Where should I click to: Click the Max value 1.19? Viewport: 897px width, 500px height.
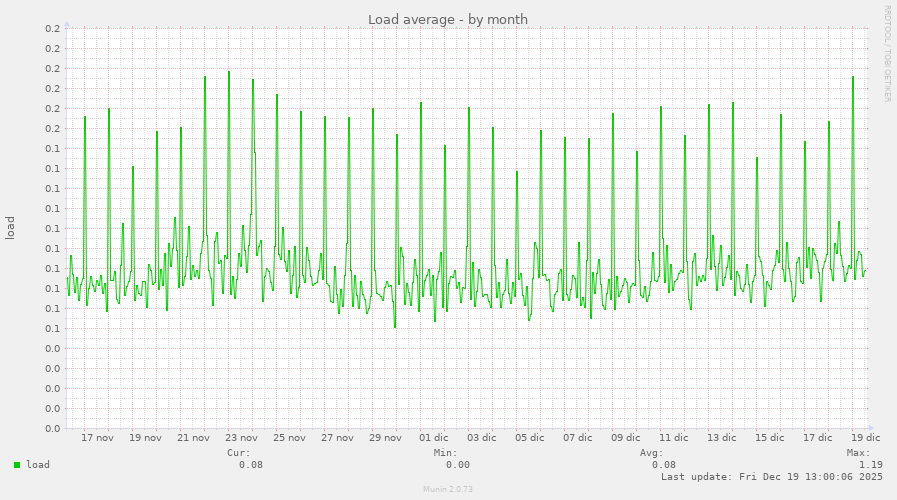point(871,465)
